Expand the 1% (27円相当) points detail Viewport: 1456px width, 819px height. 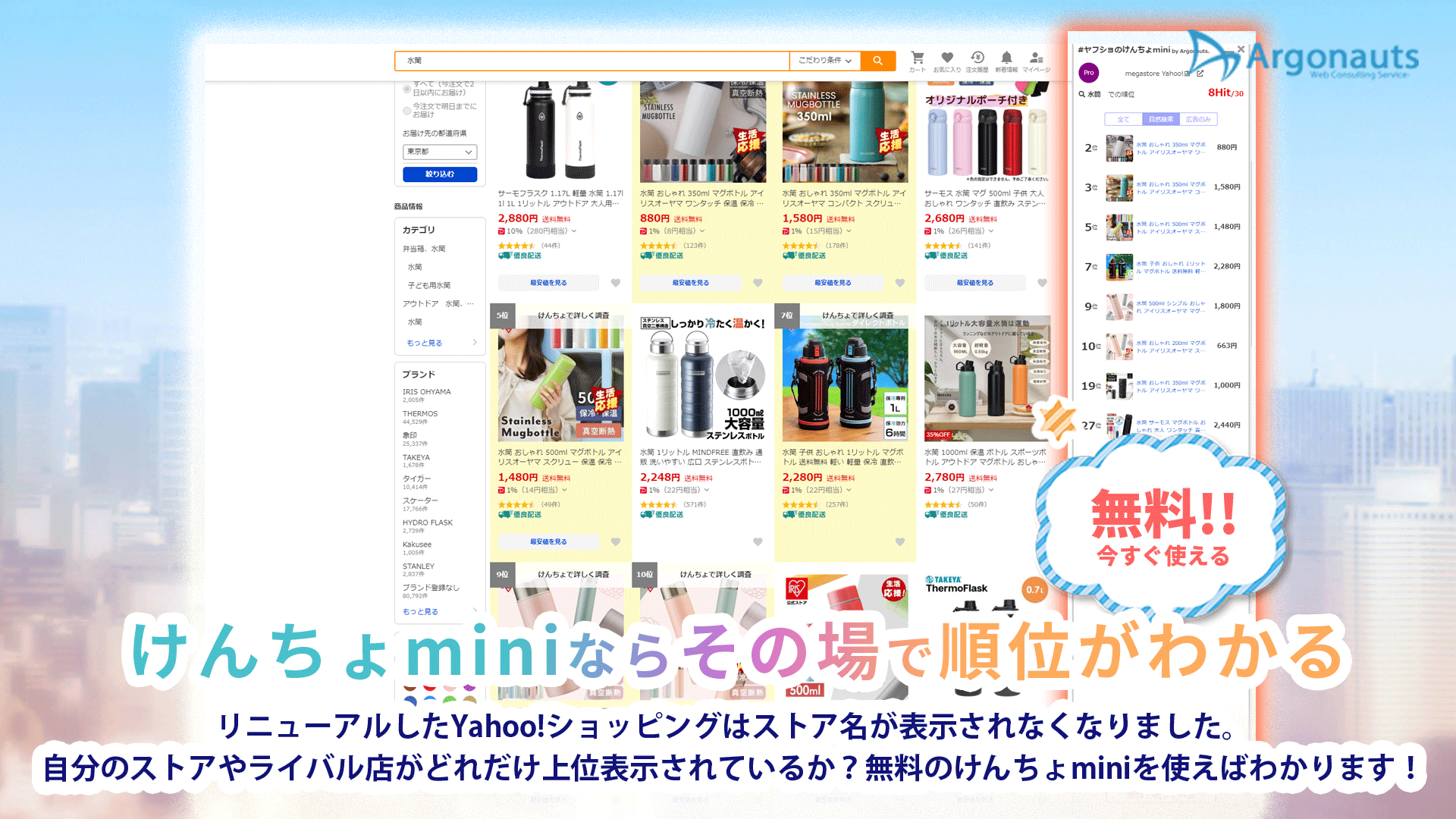click(991, 490)
